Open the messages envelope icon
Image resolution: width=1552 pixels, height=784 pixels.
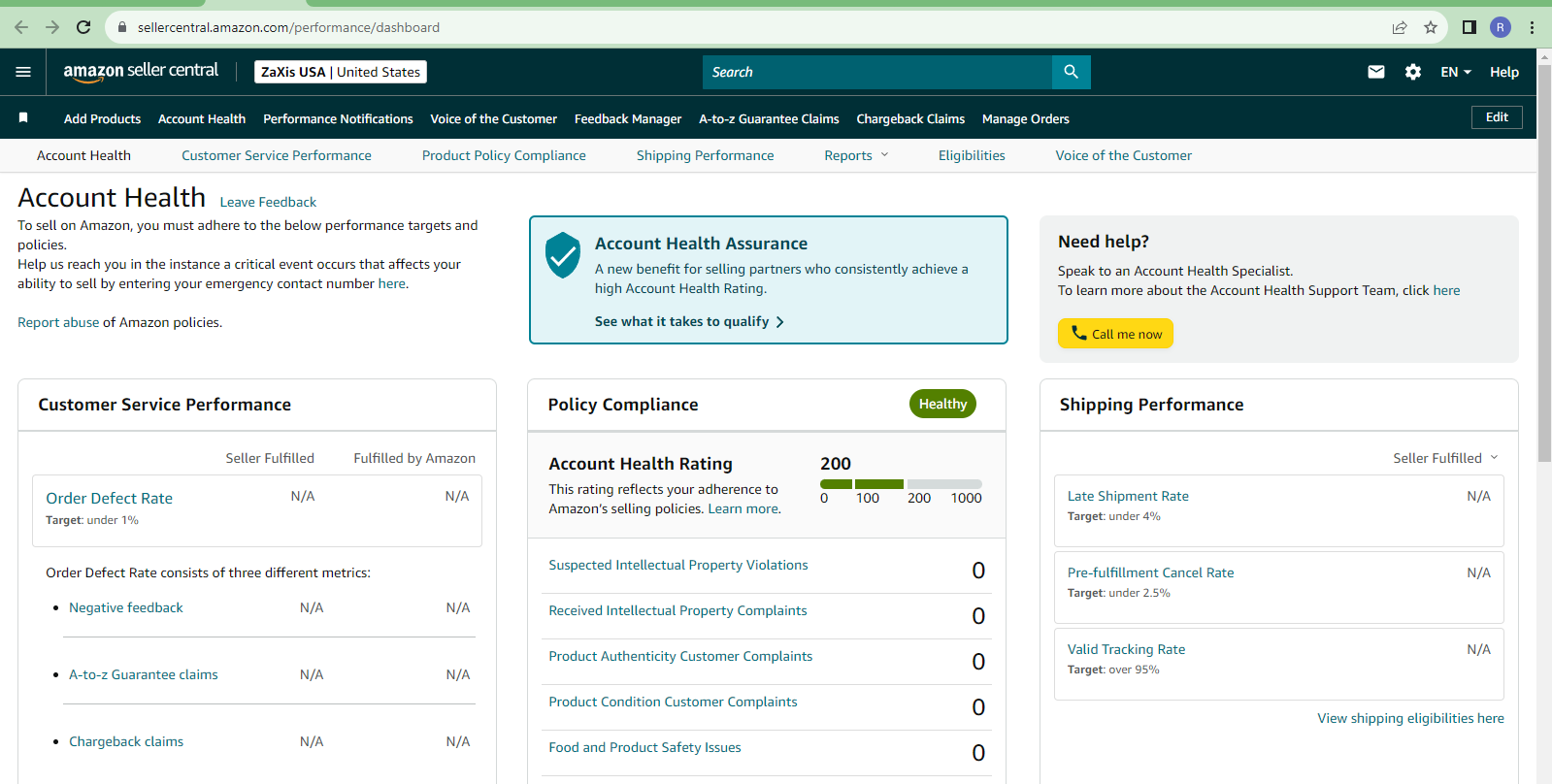[x=1376, y=72]
